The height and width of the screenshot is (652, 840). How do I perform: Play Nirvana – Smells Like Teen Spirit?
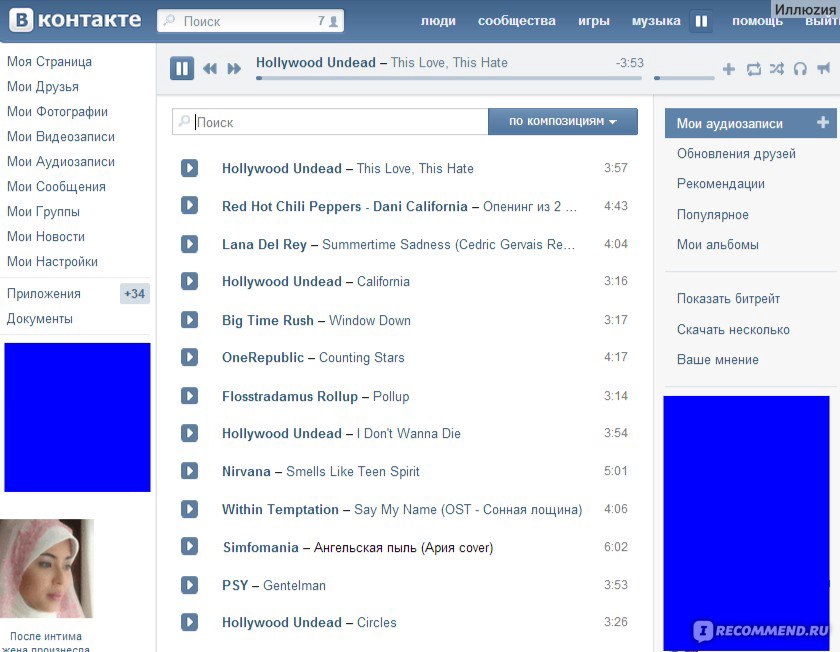(189, 471)
